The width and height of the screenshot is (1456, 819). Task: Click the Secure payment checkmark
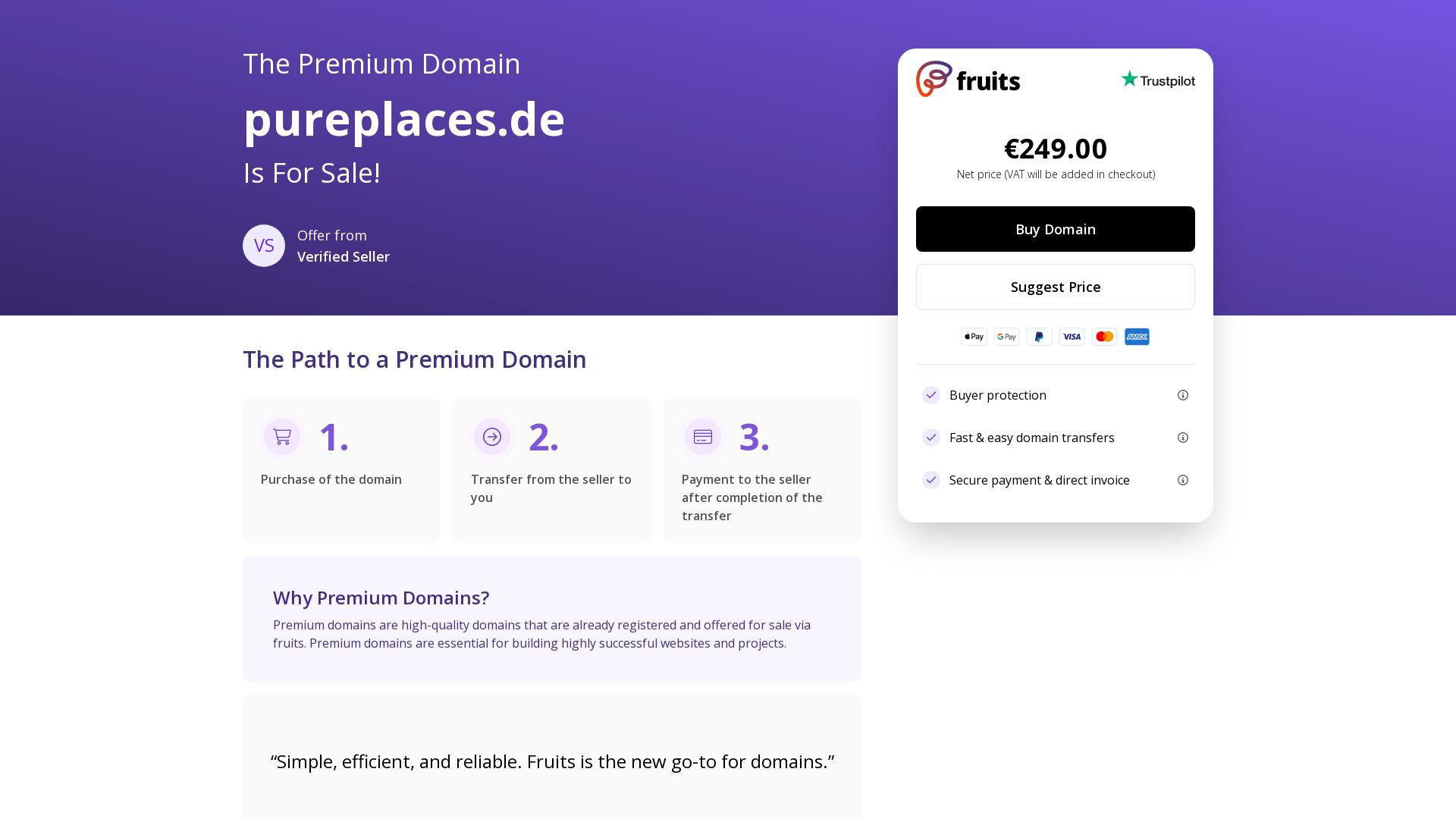pos(931,480)
